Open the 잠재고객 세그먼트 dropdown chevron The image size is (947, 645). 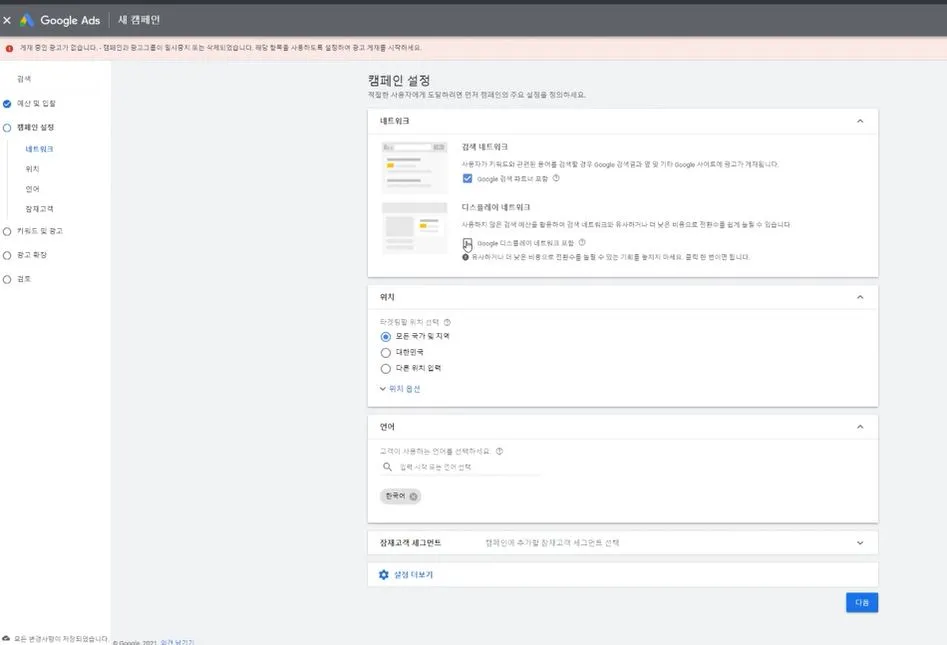(x=860, y=541)
